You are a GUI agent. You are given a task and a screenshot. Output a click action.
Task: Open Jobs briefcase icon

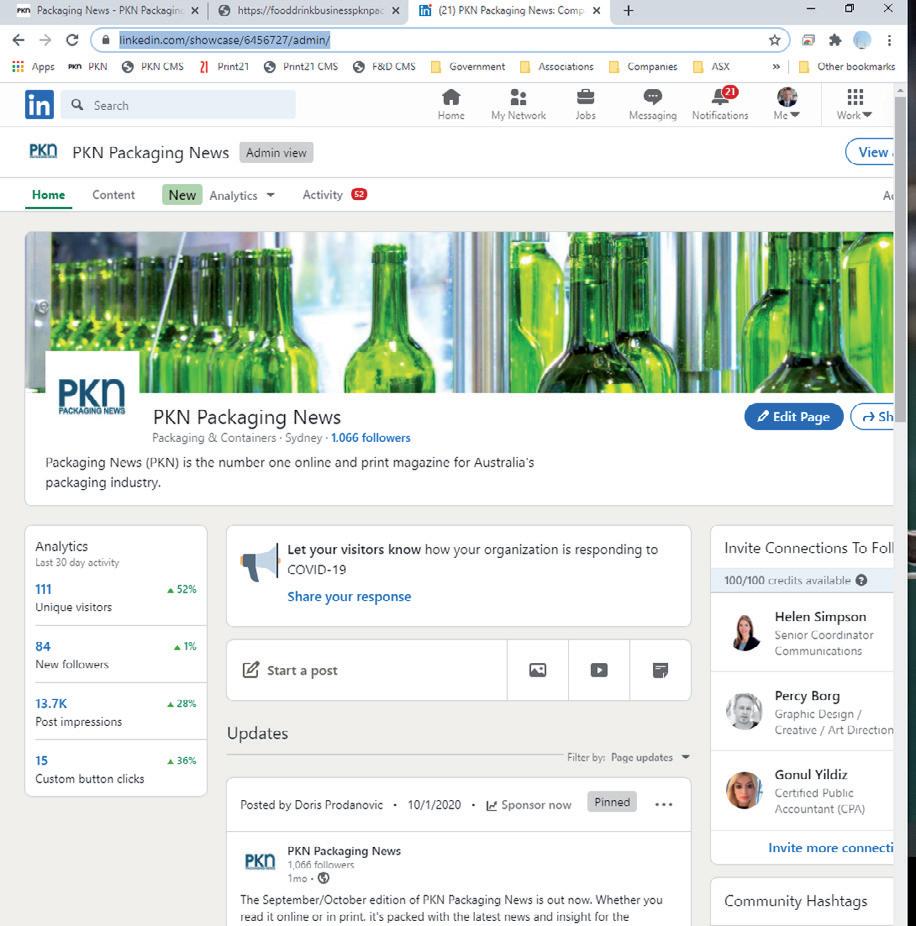point(585,97)
